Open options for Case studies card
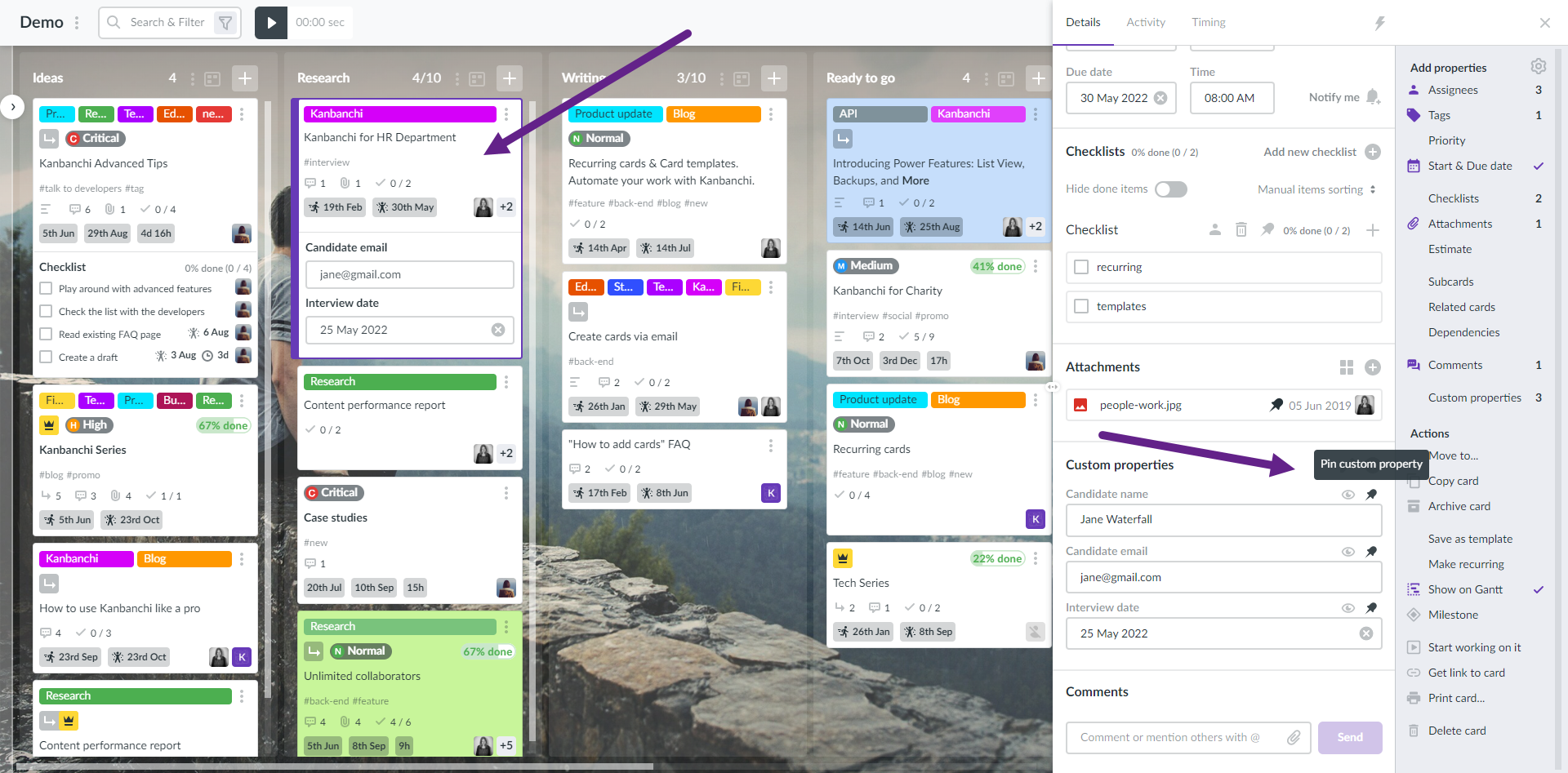The image size is (1568, 773). pyautogui.click(x=506, y=493)
